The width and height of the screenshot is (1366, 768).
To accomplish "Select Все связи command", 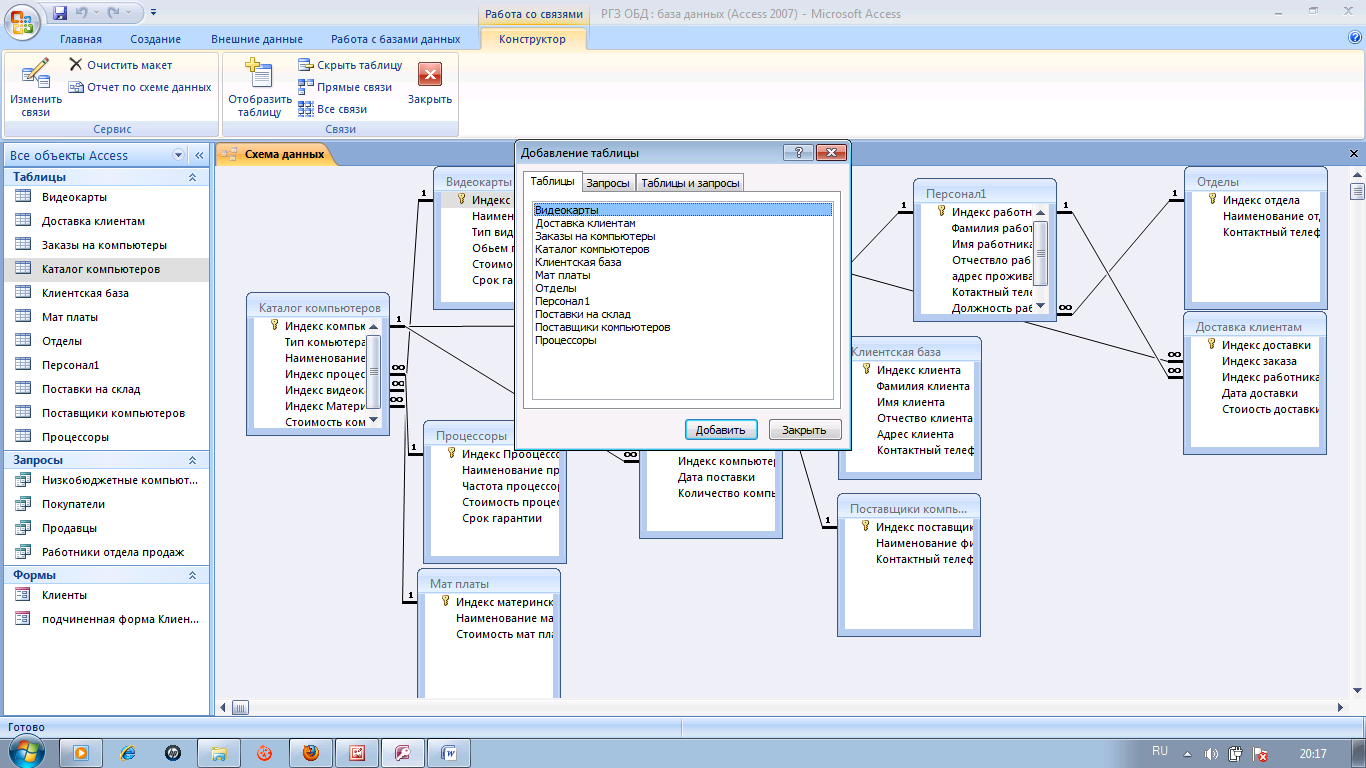I will (x=333, y=109).
